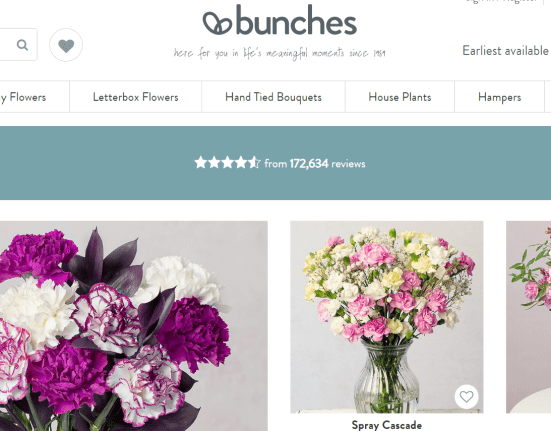This screenshot has height=431, width=551.
Task: Click the bunches logo
Action: pyautogui.click(x=280, y=20)
